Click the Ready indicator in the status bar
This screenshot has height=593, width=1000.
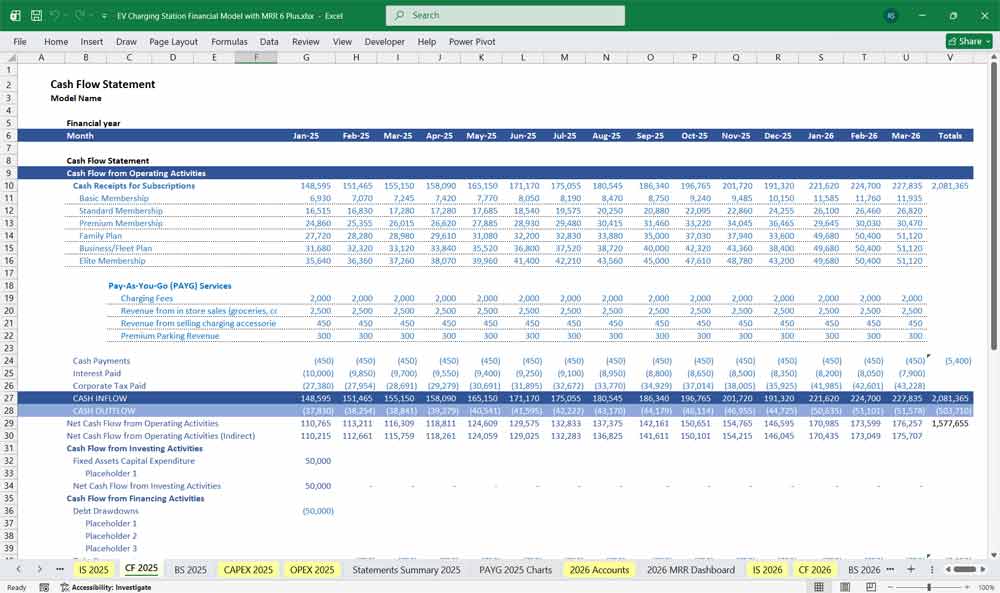click(16, 586)
